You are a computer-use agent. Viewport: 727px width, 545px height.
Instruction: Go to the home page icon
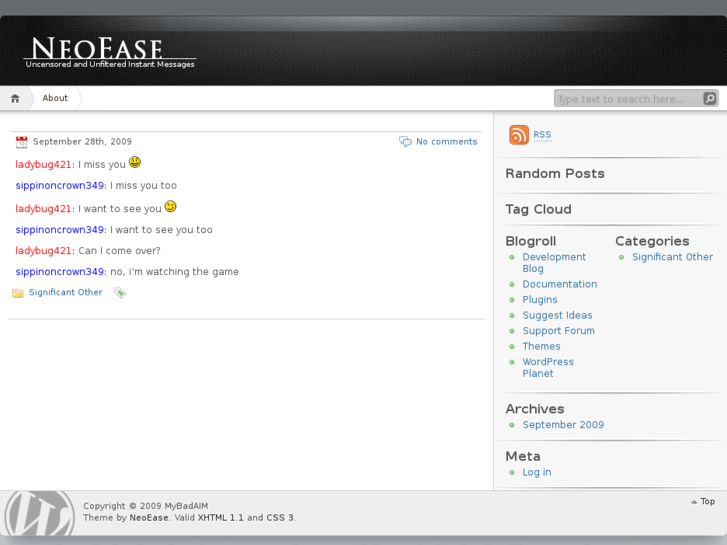pyautogui.click(x=15, y=98)
